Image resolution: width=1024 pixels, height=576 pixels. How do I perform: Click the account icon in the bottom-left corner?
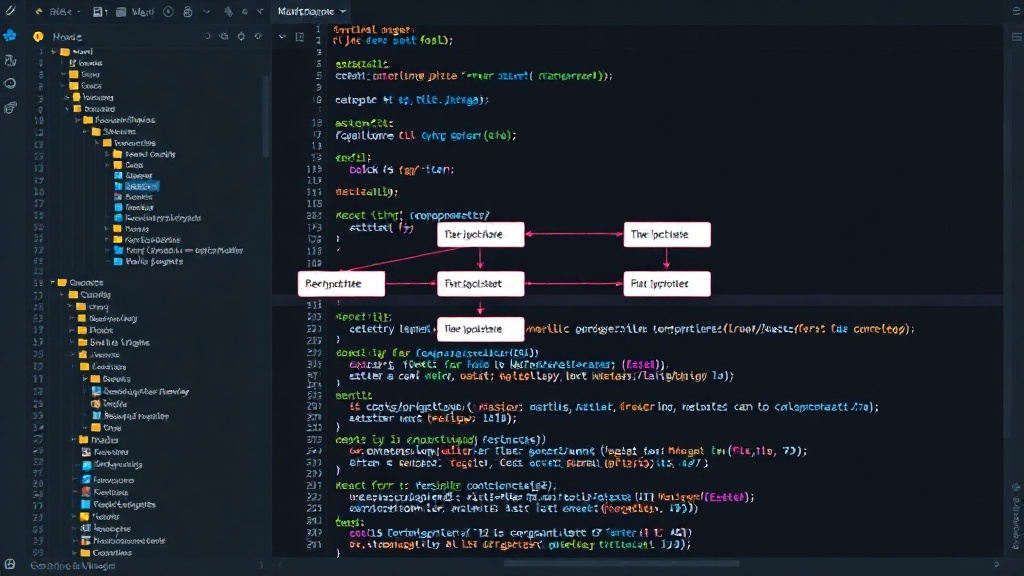pos(10,564)
